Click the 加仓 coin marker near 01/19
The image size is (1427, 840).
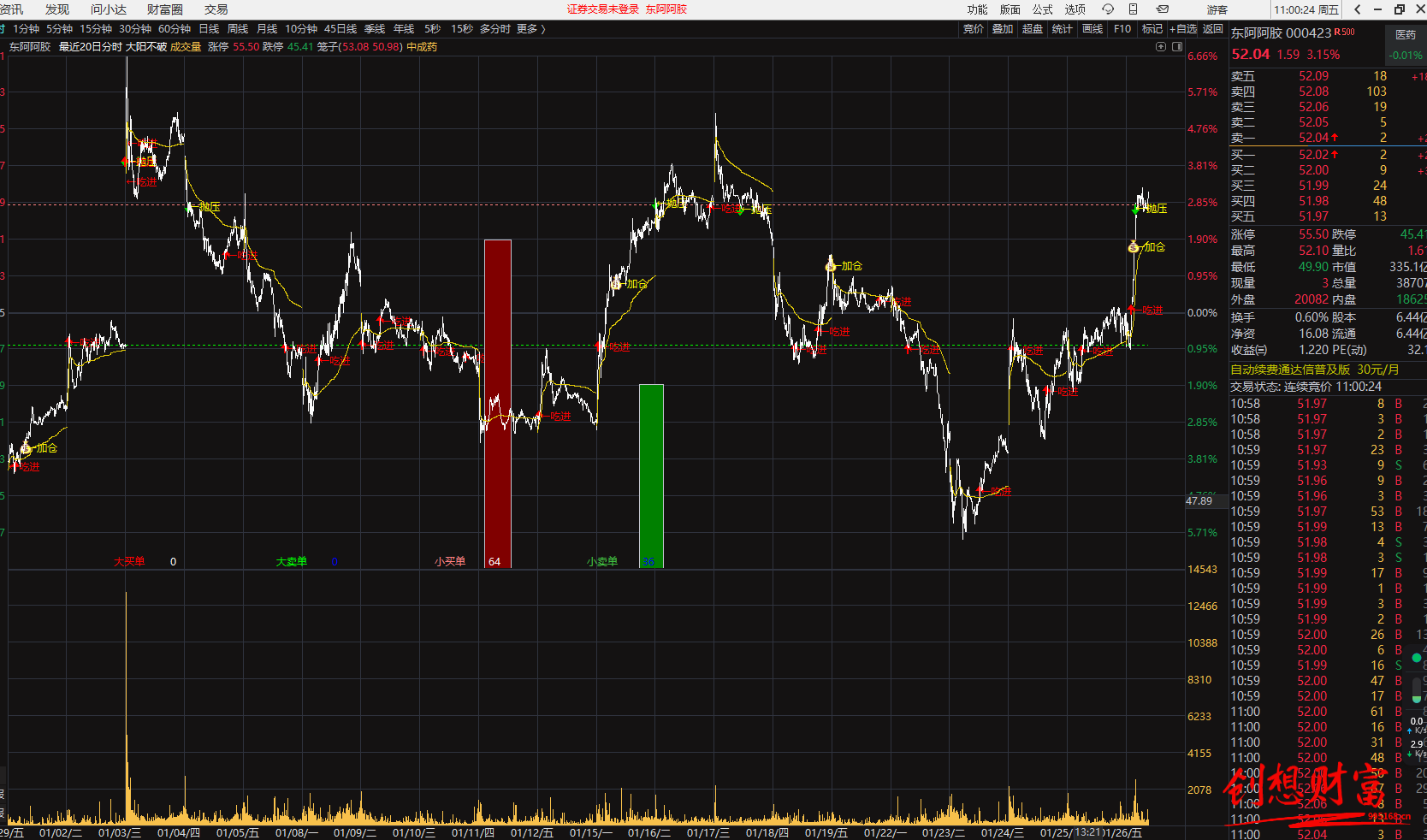(830, 266)
